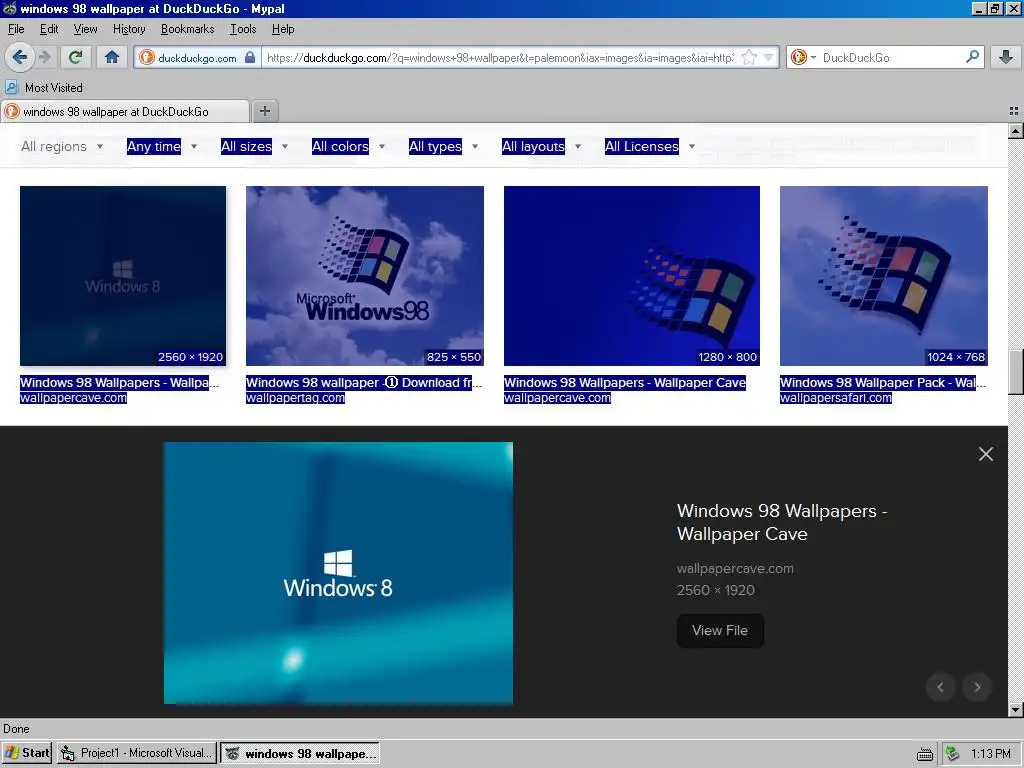Open the File menu

pyautogui.click(x=16, y=29)
